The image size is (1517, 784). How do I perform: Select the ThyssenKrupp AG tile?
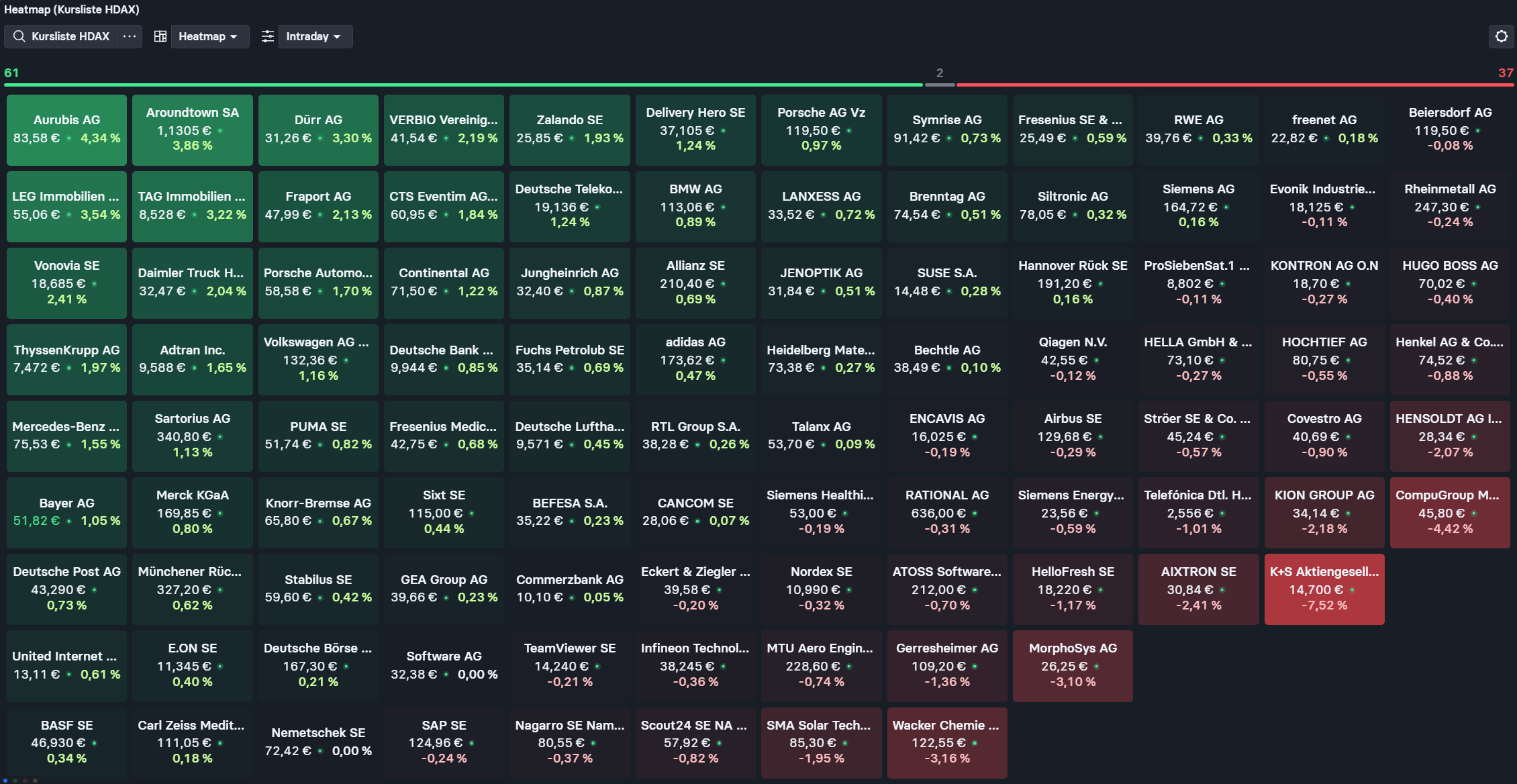[66, 360]
